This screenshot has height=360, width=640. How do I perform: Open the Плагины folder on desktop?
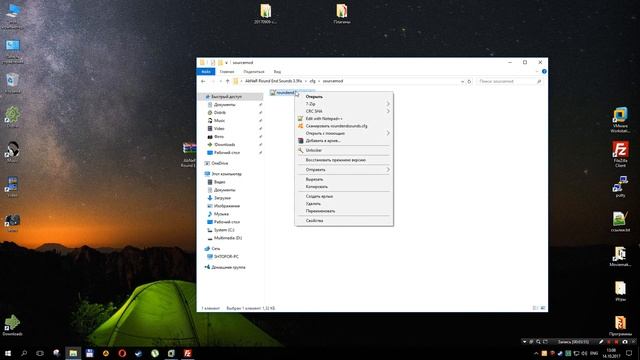[342, 14]
